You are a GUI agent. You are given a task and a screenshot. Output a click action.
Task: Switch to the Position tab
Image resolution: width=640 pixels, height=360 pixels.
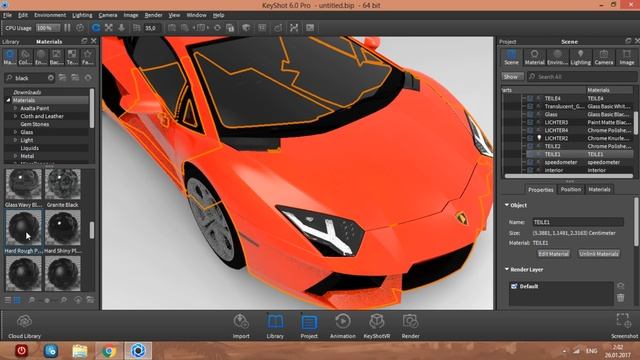571,189
